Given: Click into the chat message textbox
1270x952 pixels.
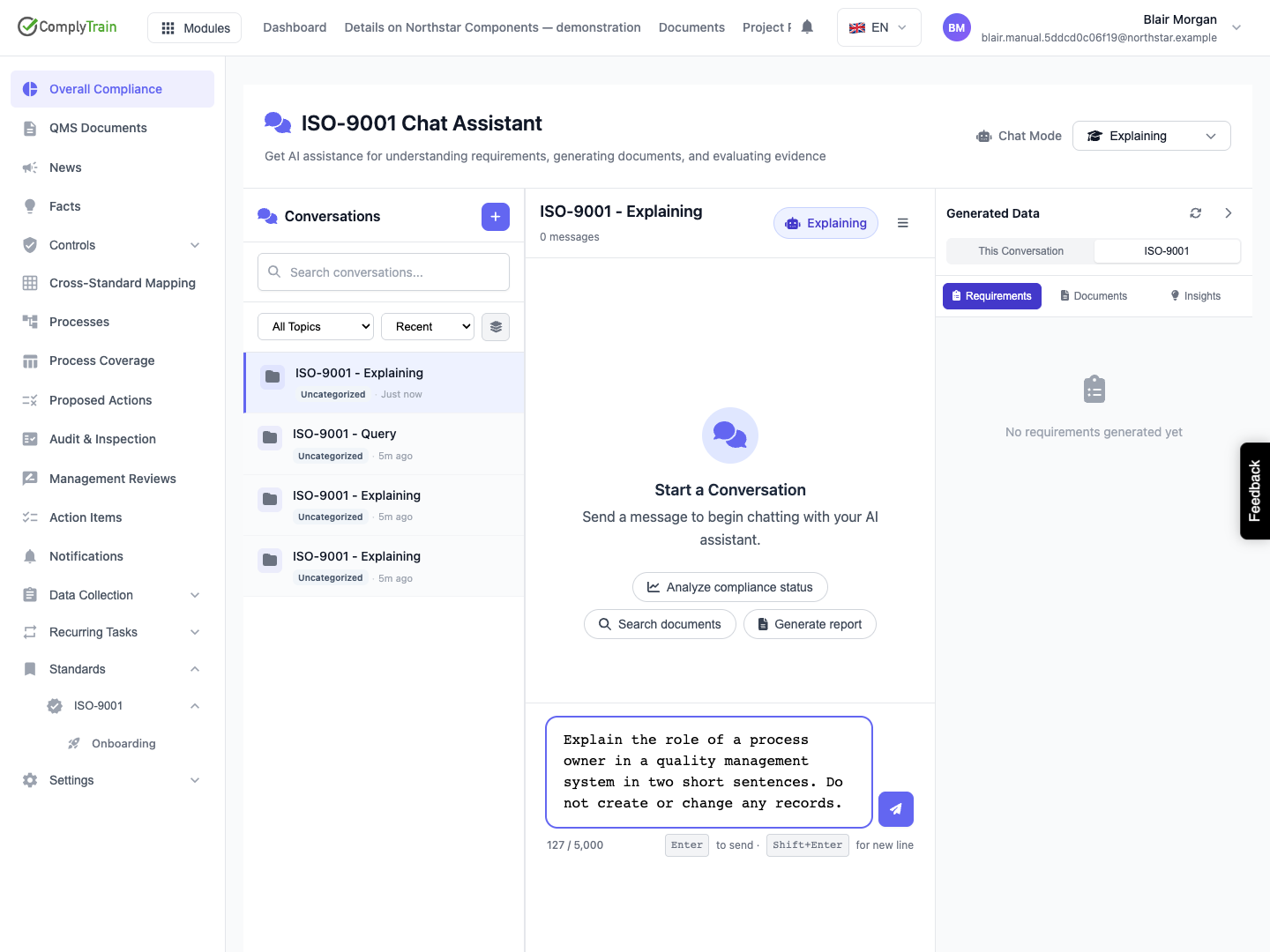Looking at the screenshot, I should 709,772.
